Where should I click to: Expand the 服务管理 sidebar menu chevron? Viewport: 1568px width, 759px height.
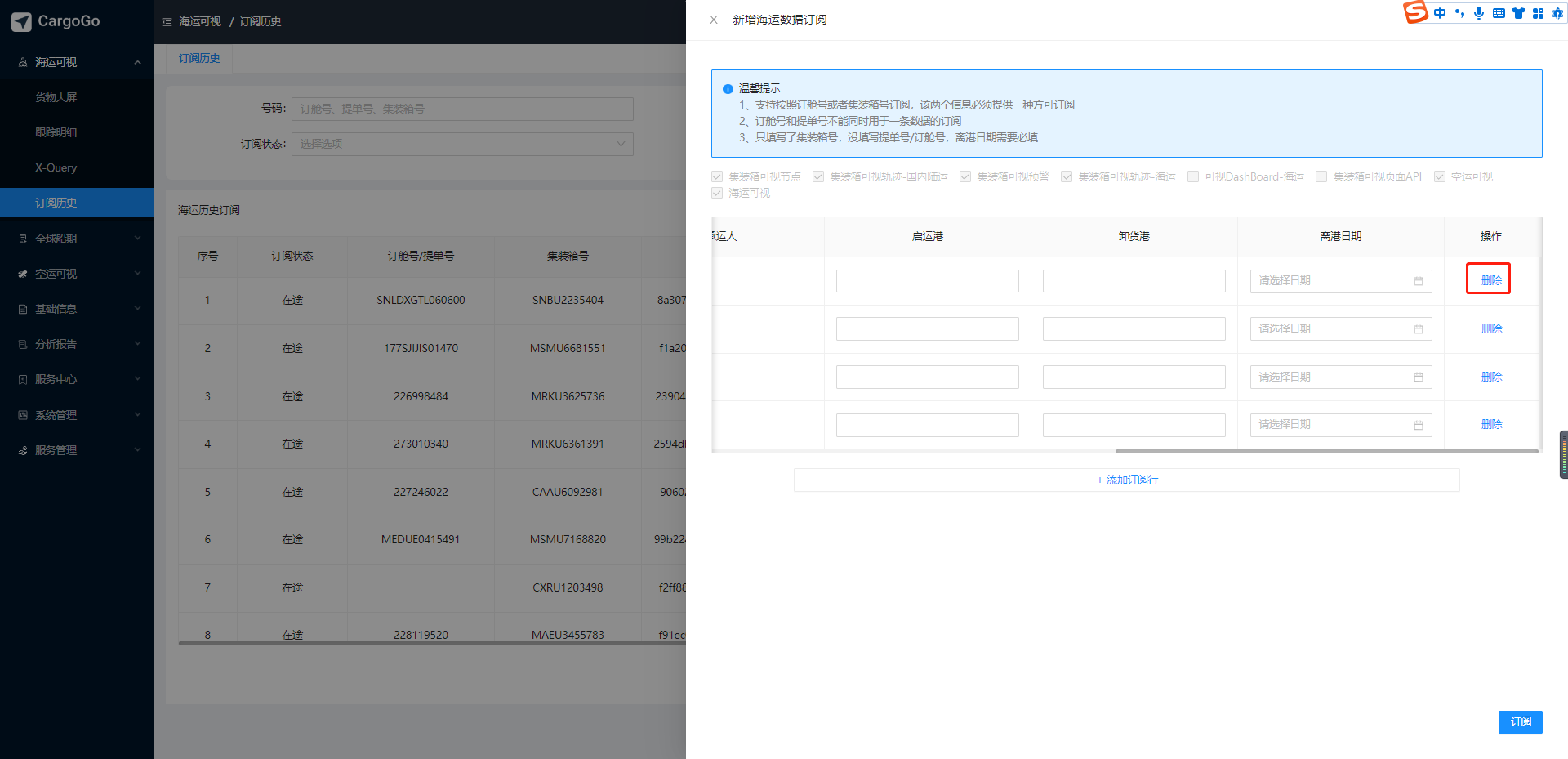point(137,450)
